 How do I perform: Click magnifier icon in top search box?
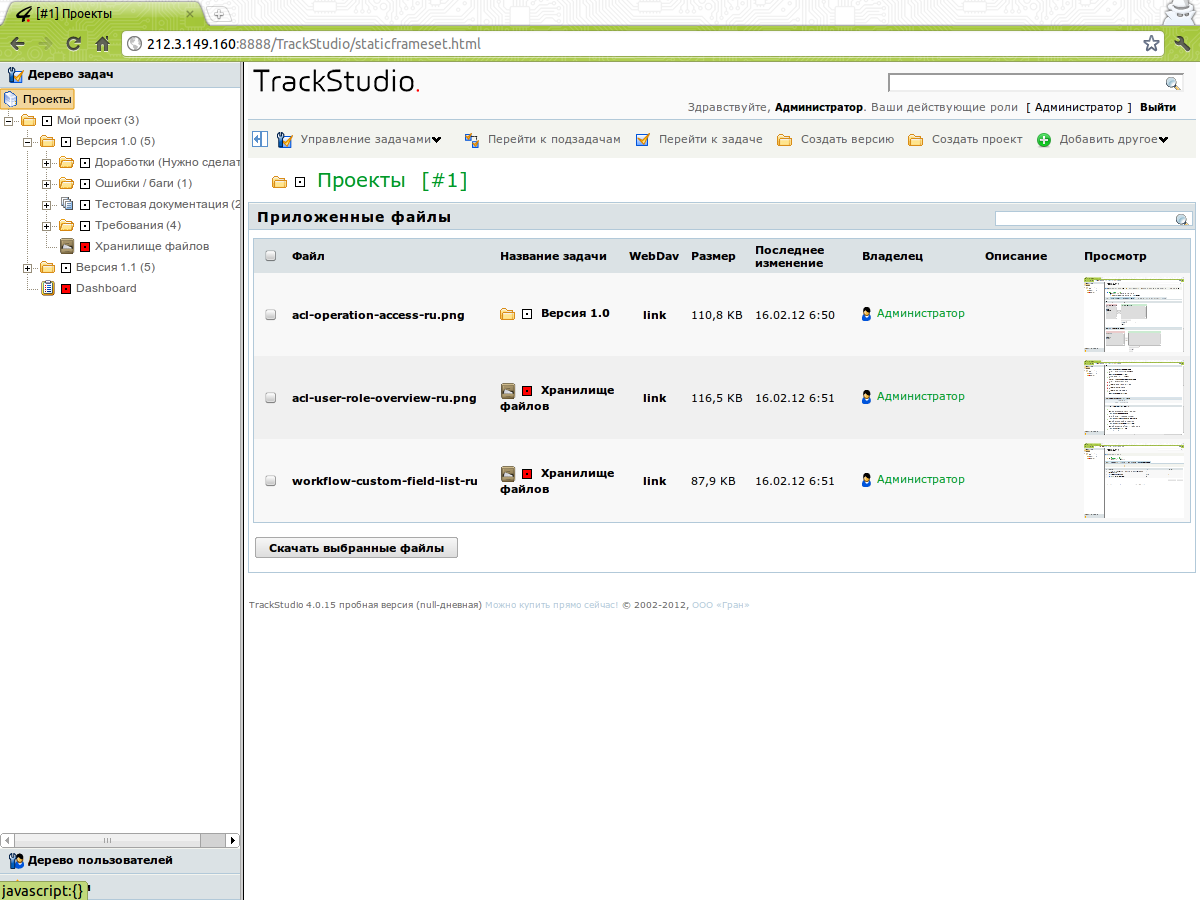click(x=1173, y=83)
